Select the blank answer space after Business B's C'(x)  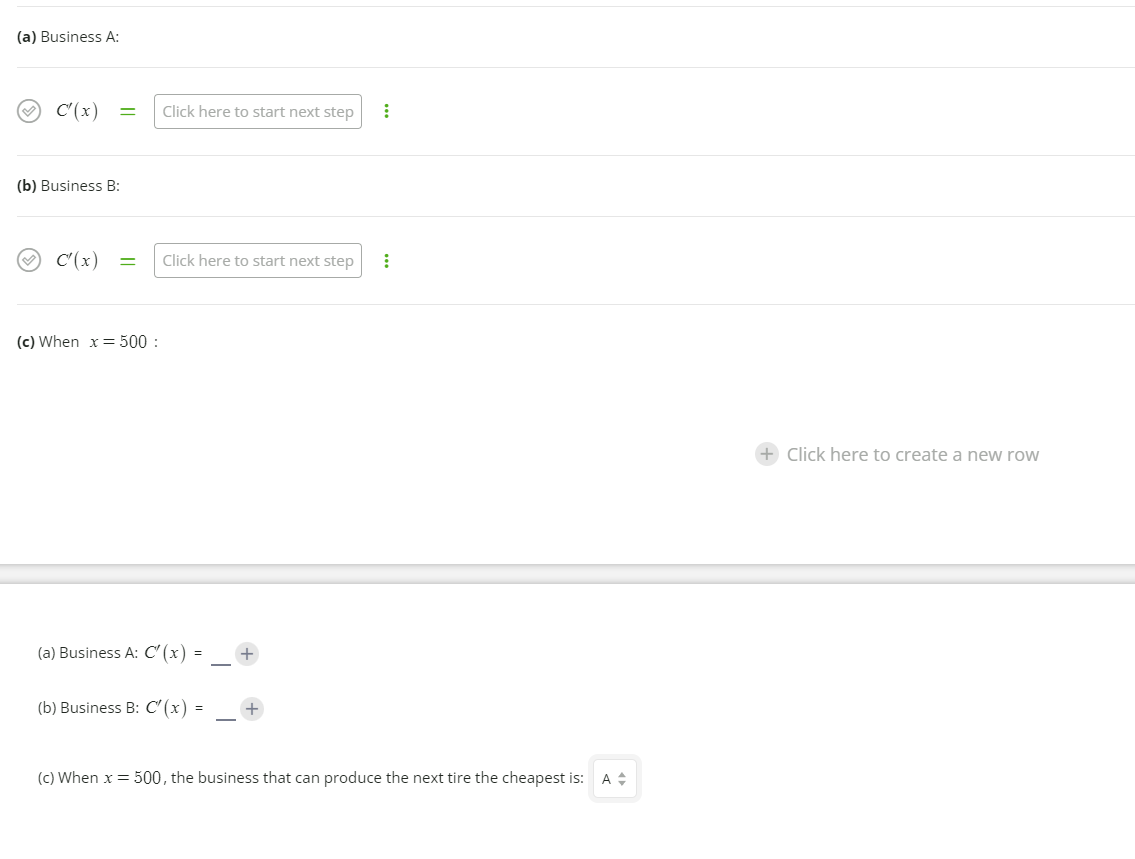(x=225, y=712)
